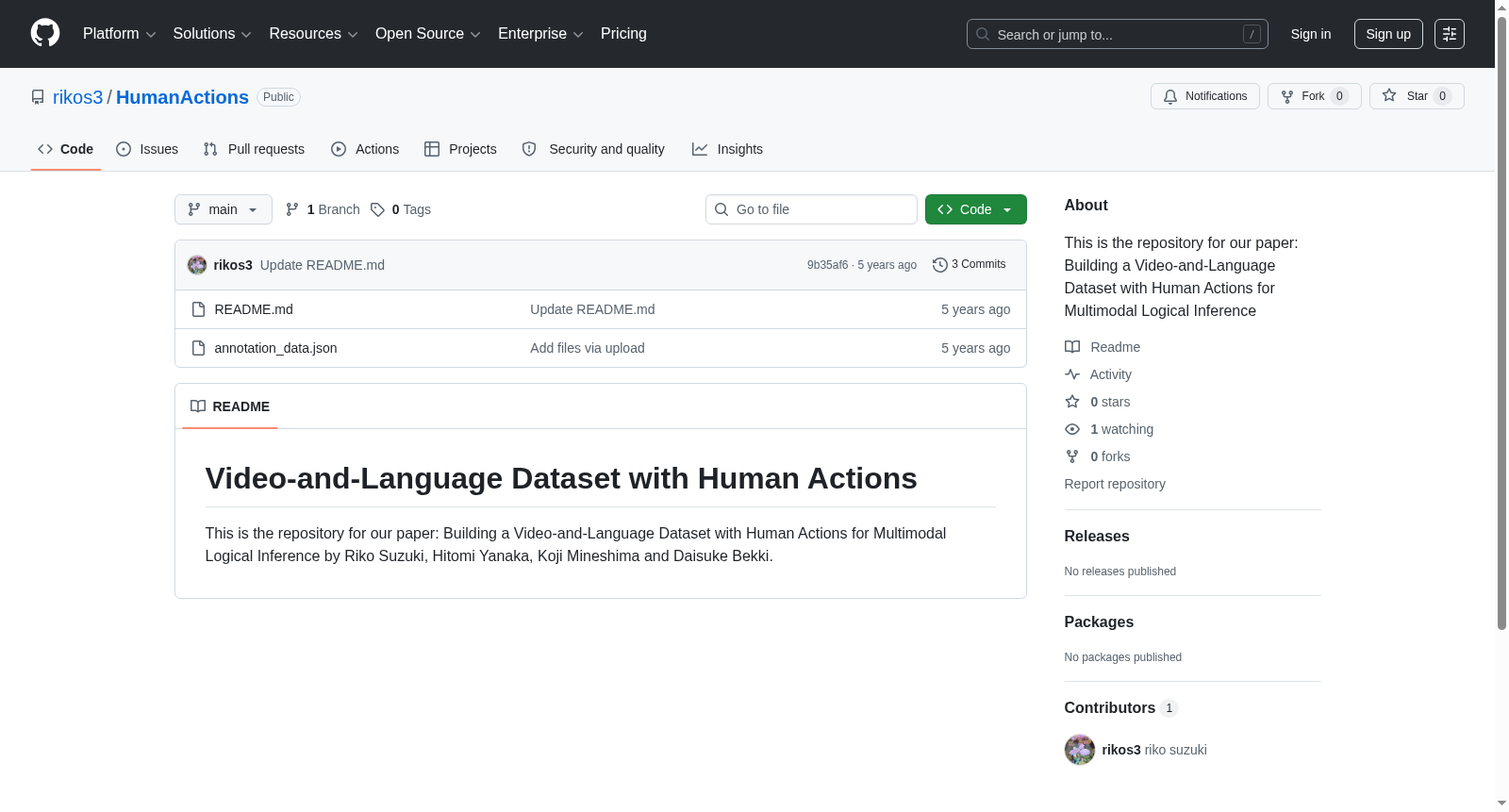Open the Add files via upload commit
The image size is (1509, 812).
(588, 348)
